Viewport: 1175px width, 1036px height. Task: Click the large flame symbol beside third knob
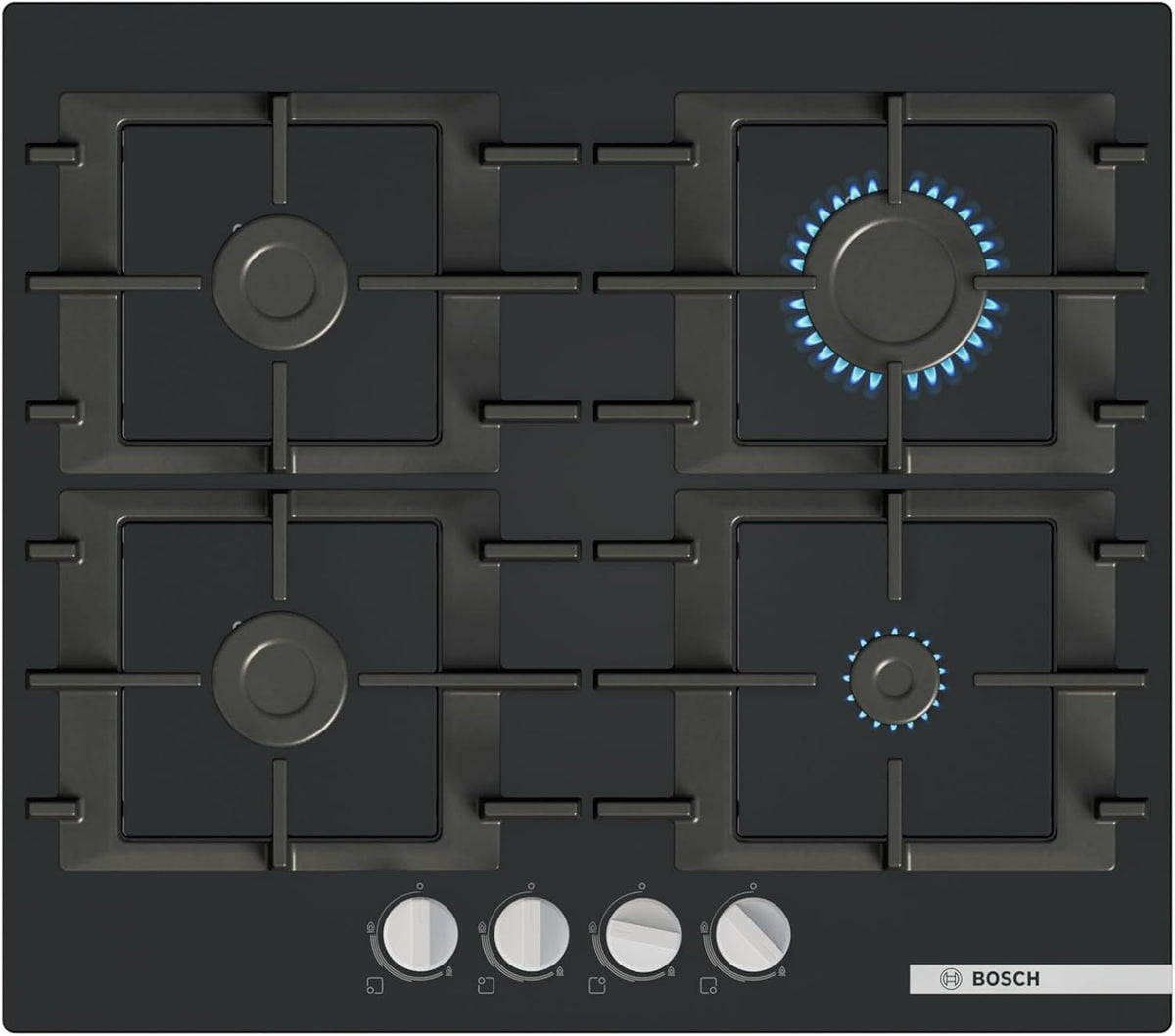pos(592,927)
